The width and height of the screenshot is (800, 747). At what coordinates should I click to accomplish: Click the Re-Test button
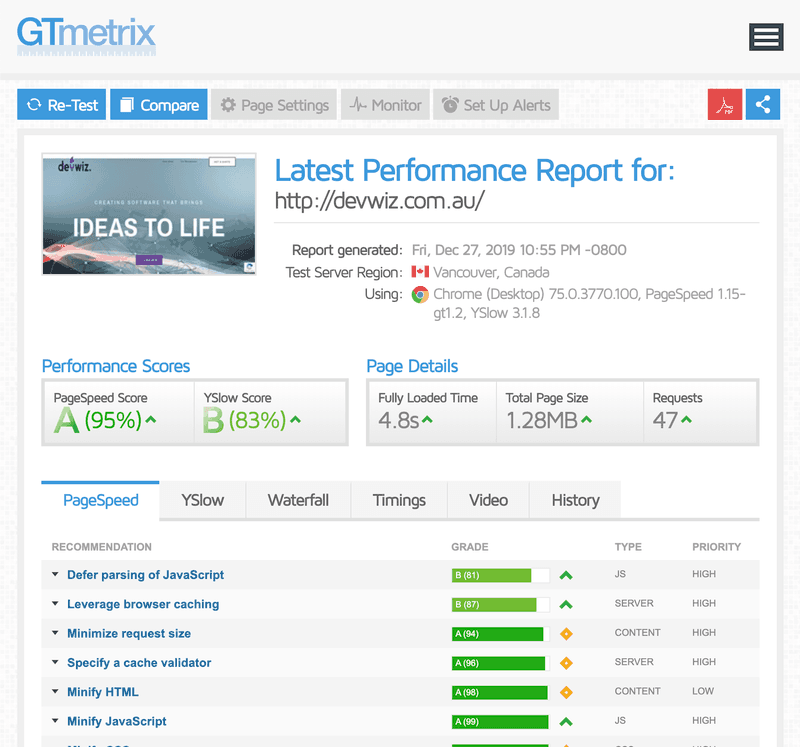pyautogui.click(x=61, y=105)
